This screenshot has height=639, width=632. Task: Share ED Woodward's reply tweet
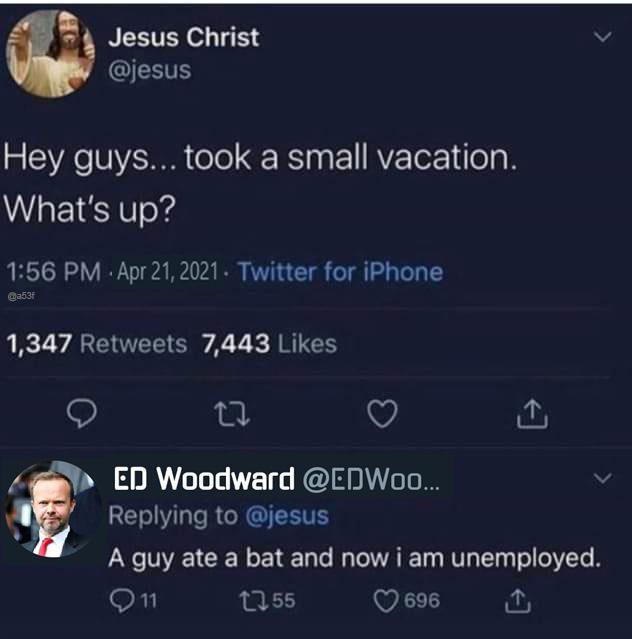click(518, 601)
